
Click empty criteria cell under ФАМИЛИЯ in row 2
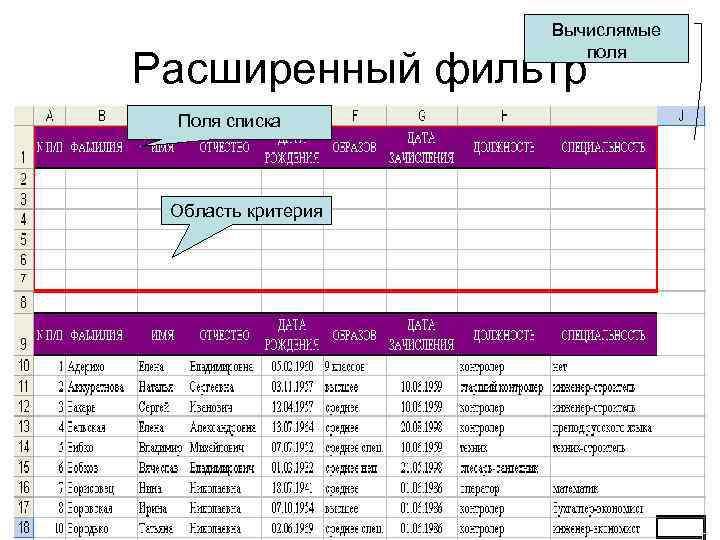[101, 178]
